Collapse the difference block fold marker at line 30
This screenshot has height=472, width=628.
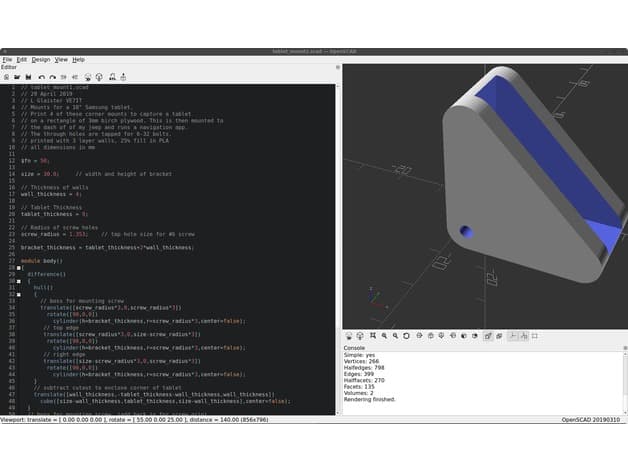tap(18, 281)
